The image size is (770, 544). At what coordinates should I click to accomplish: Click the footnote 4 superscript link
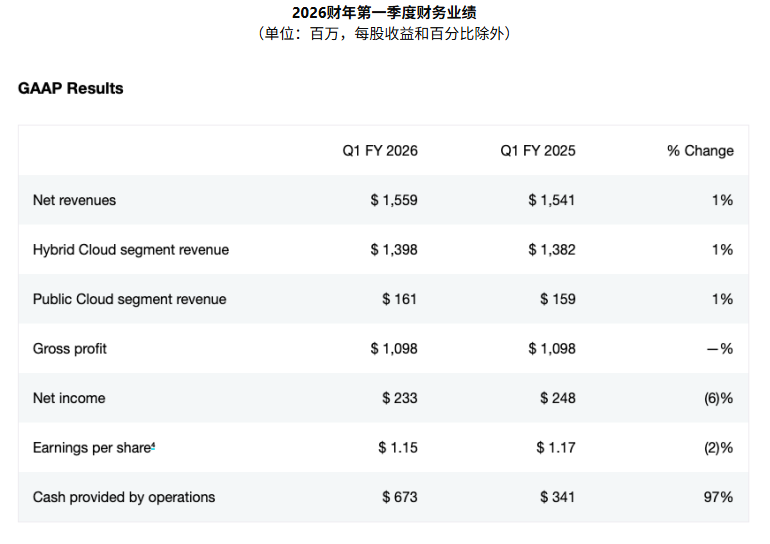click(x=153, y=445)
